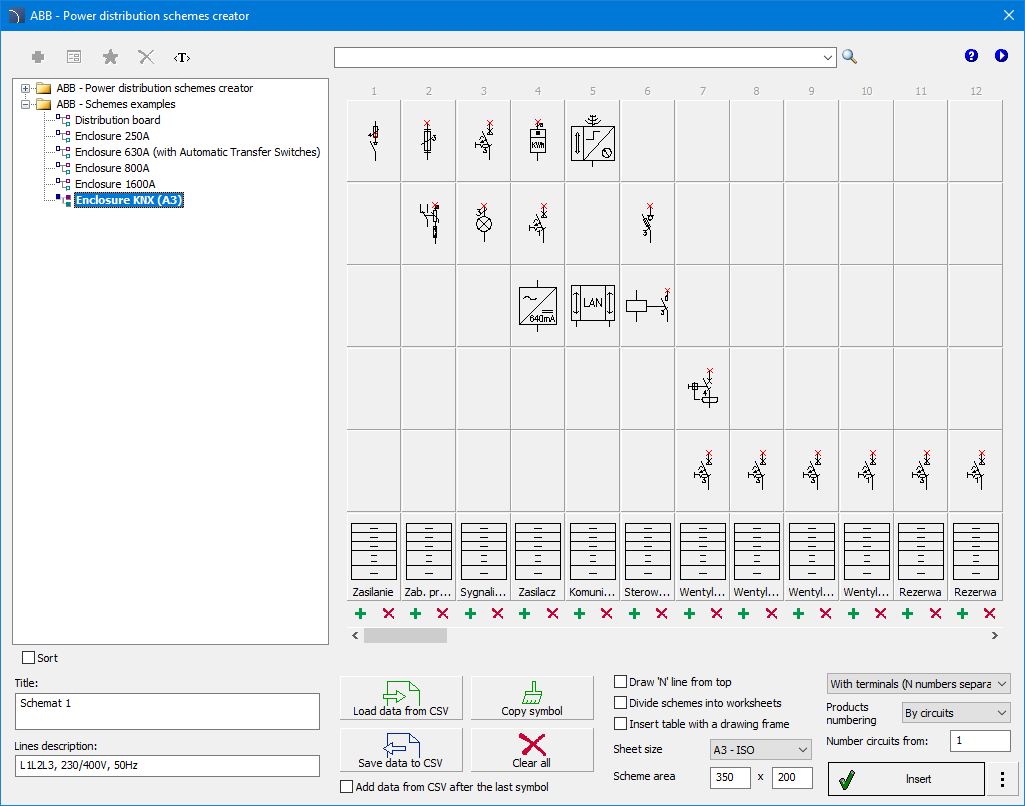
Task: Click the Title text field
Action: 167,711
